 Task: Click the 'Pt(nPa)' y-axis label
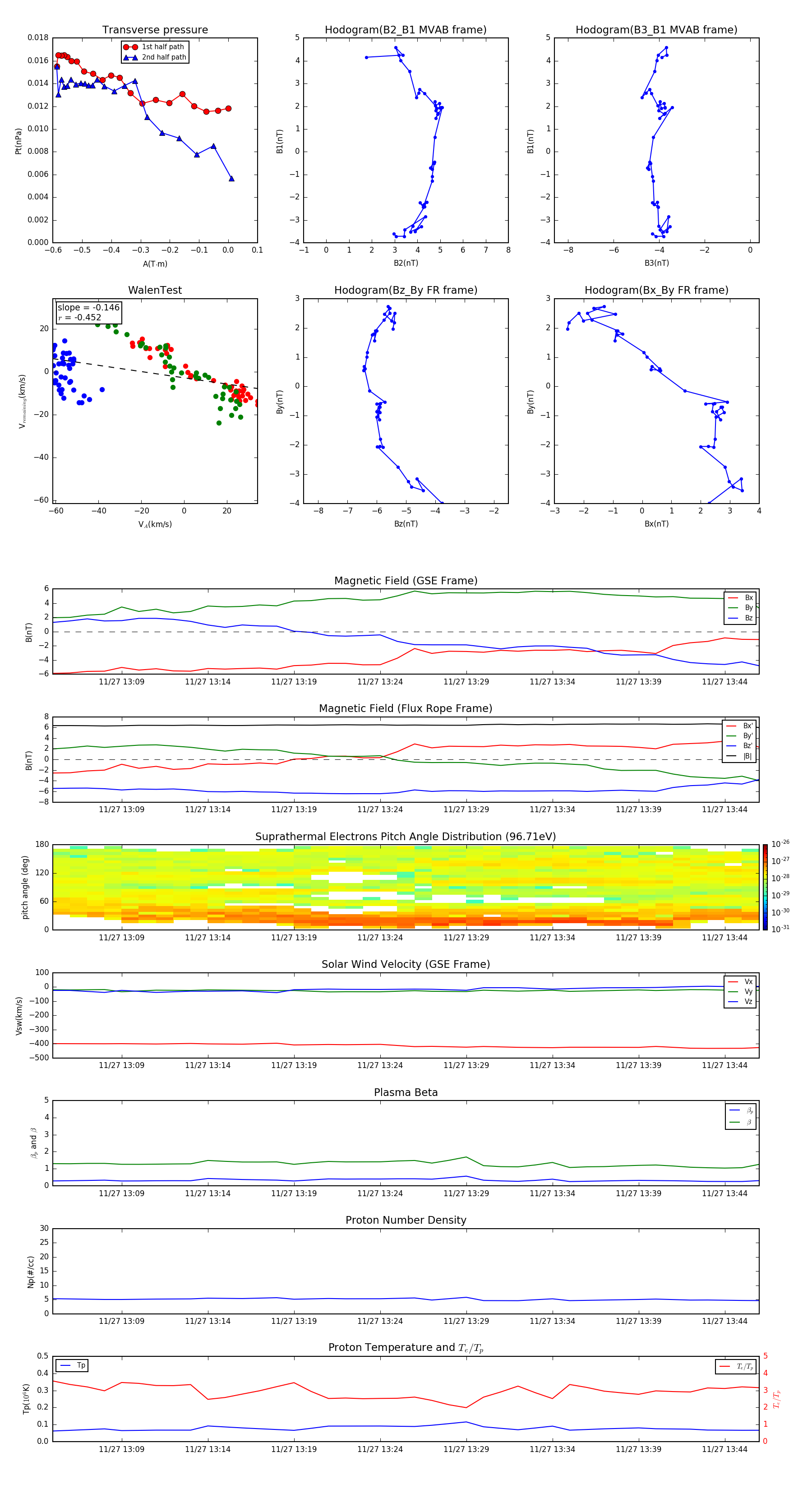[x=18, y=141]
